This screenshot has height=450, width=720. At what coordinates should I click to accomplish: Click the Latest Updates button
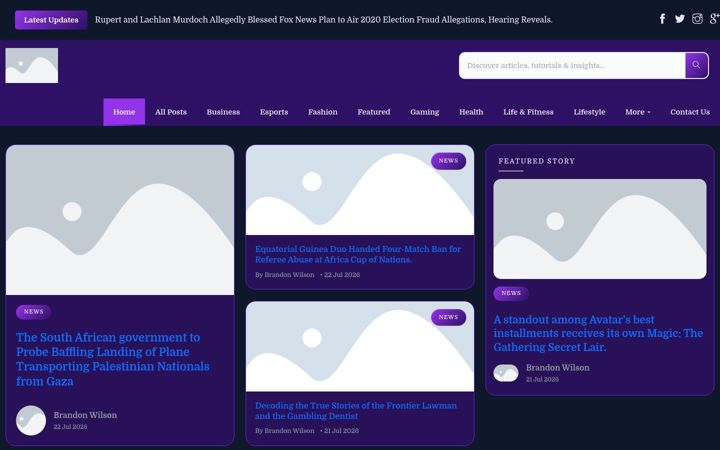pyautogui.click(x=51, y=20)
